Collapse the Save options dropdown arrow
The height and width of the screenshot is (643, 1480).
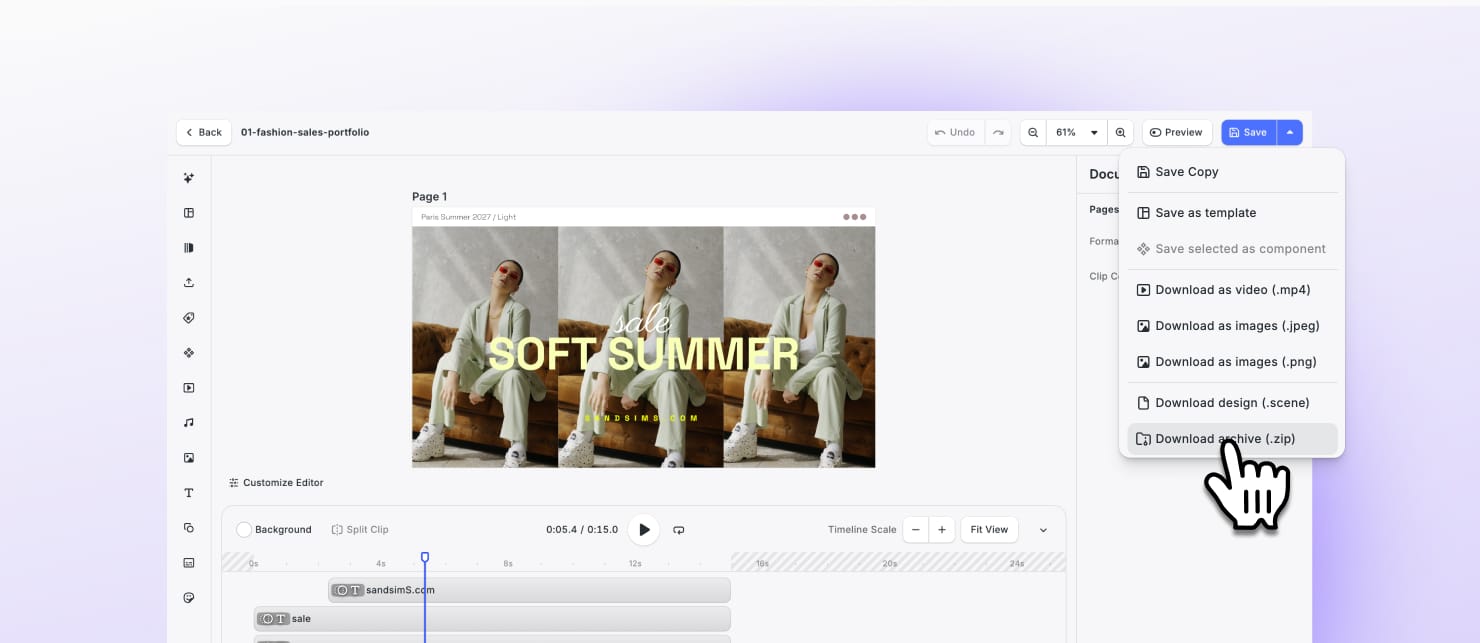tap(1290, 132)
